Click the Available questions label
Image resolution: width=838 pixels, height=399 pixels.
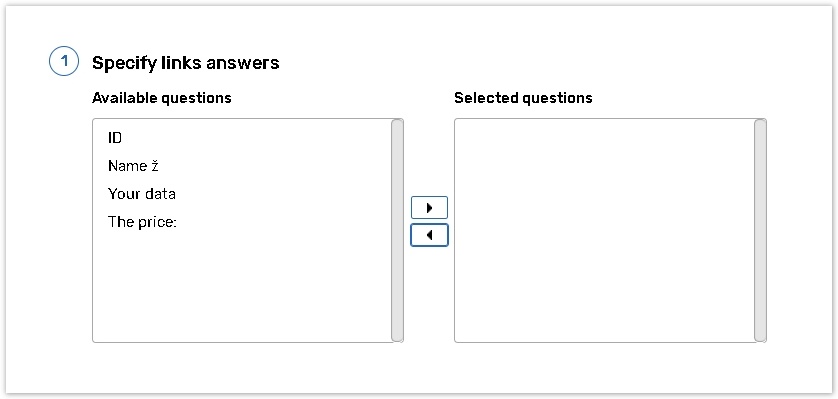click(x=161, y=98)
